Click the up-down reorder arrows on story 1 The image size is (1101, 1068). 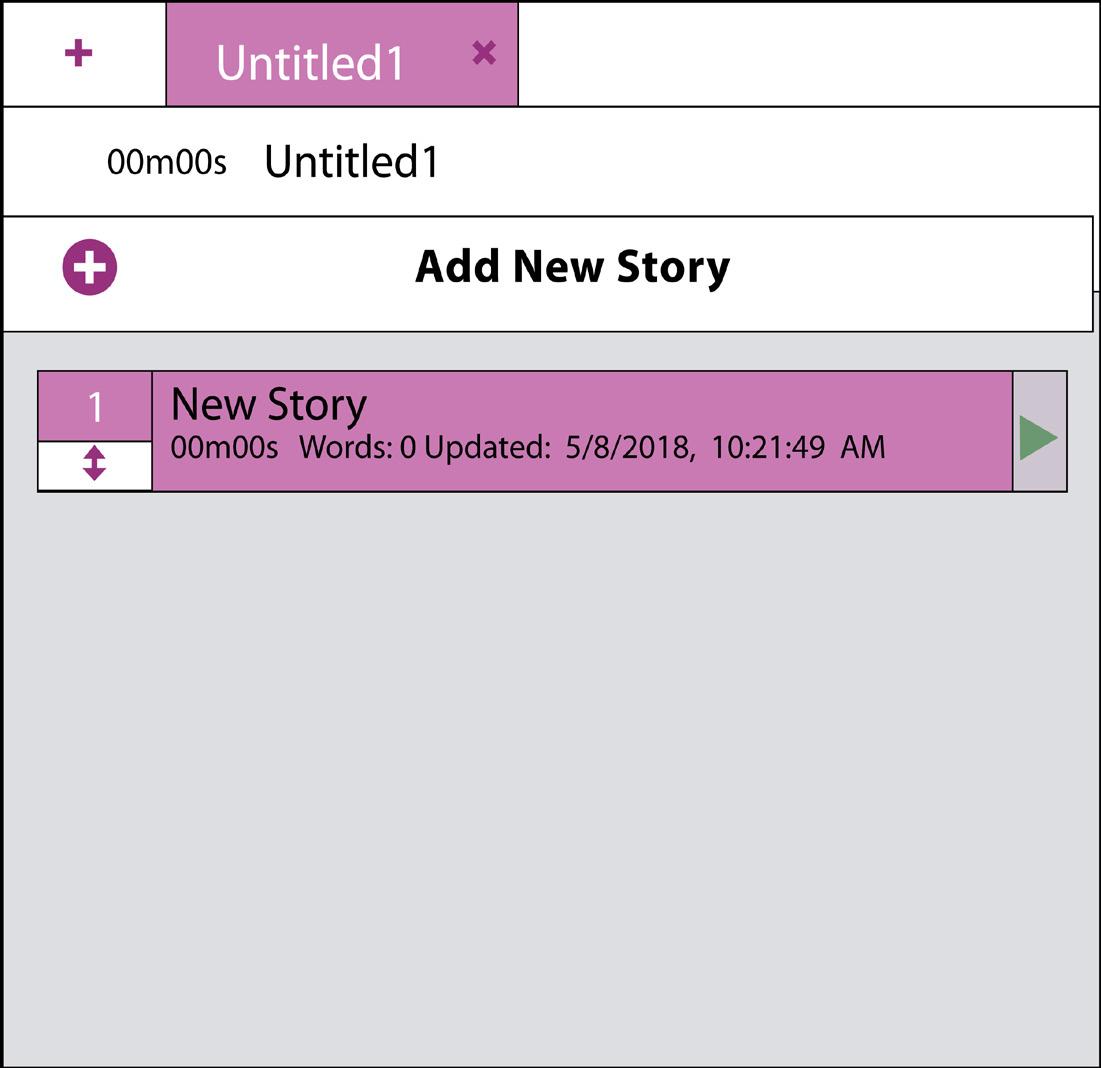pyautogui.click(x=94, y=463)
